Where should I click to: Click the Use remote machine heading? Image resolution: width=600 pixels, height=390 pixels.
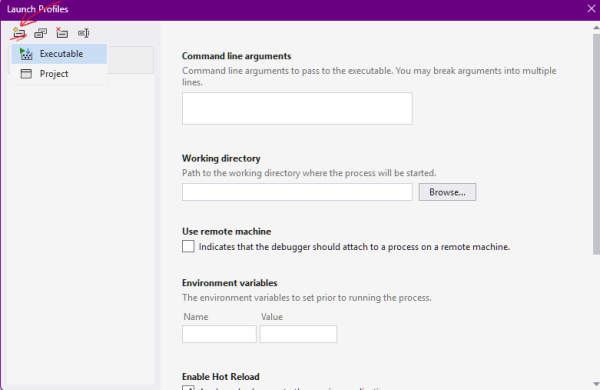click(227, 232)
